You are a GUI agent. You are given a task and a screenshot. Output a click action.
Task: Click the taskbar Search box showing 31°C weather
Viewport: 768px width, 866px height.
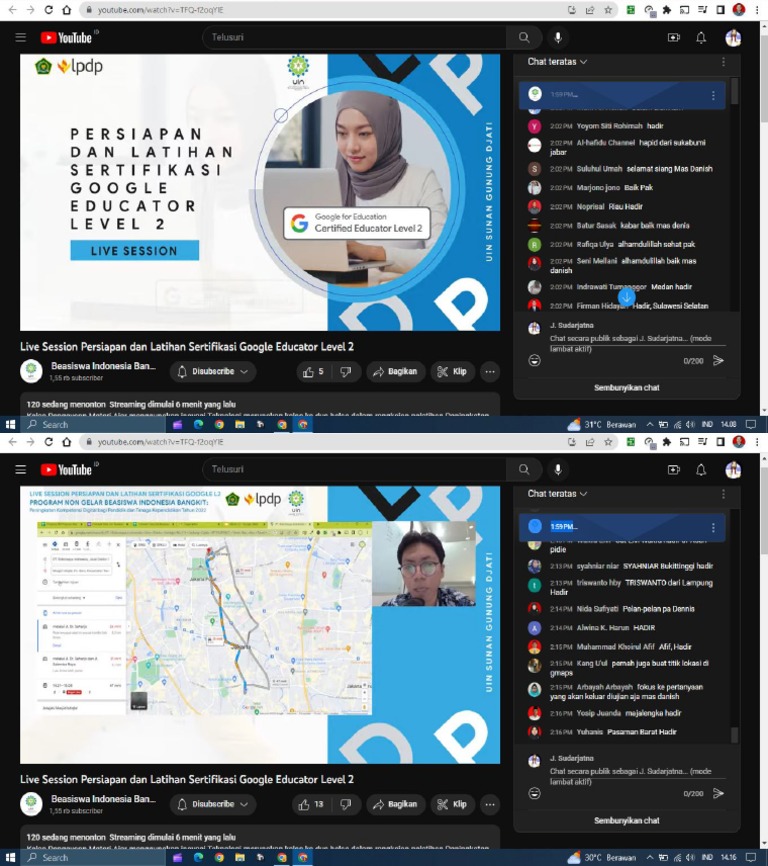[95, 424]
